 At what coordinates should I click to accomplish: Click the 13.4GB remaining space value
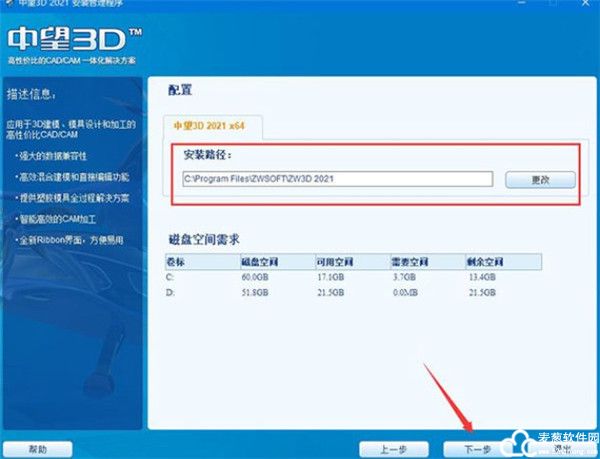[482, 277]
